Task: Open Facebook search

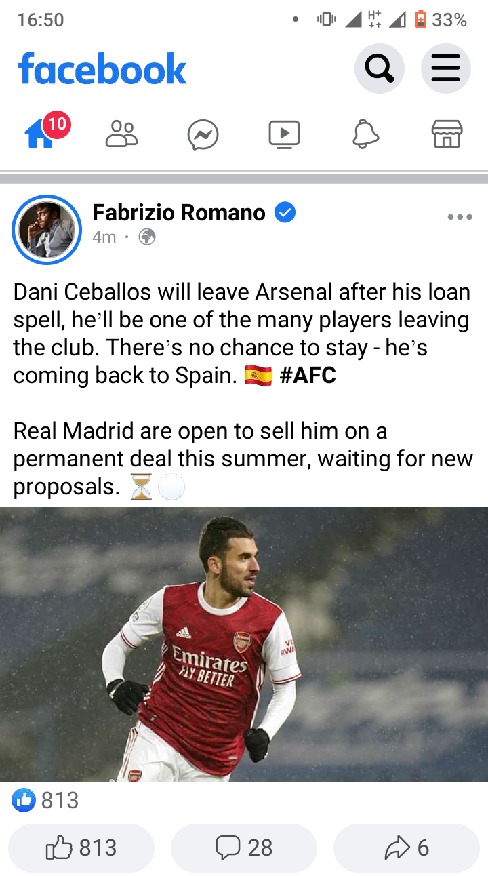Action: tap(379, 69)
